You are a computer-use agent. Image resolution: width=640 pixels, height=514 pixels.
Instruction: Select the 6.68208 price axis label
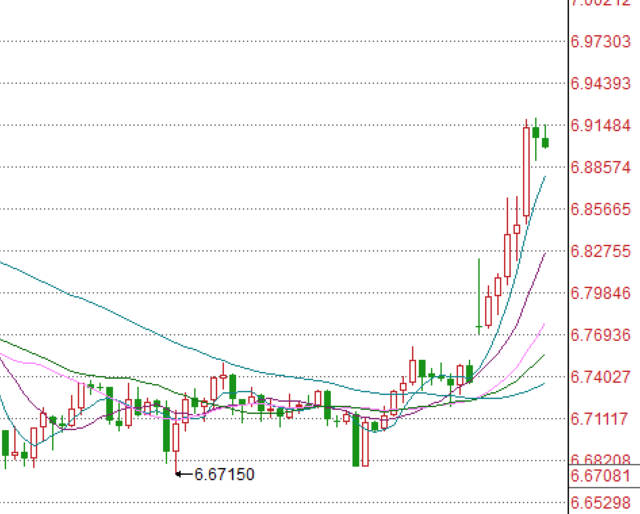click(x=600, y=459)
